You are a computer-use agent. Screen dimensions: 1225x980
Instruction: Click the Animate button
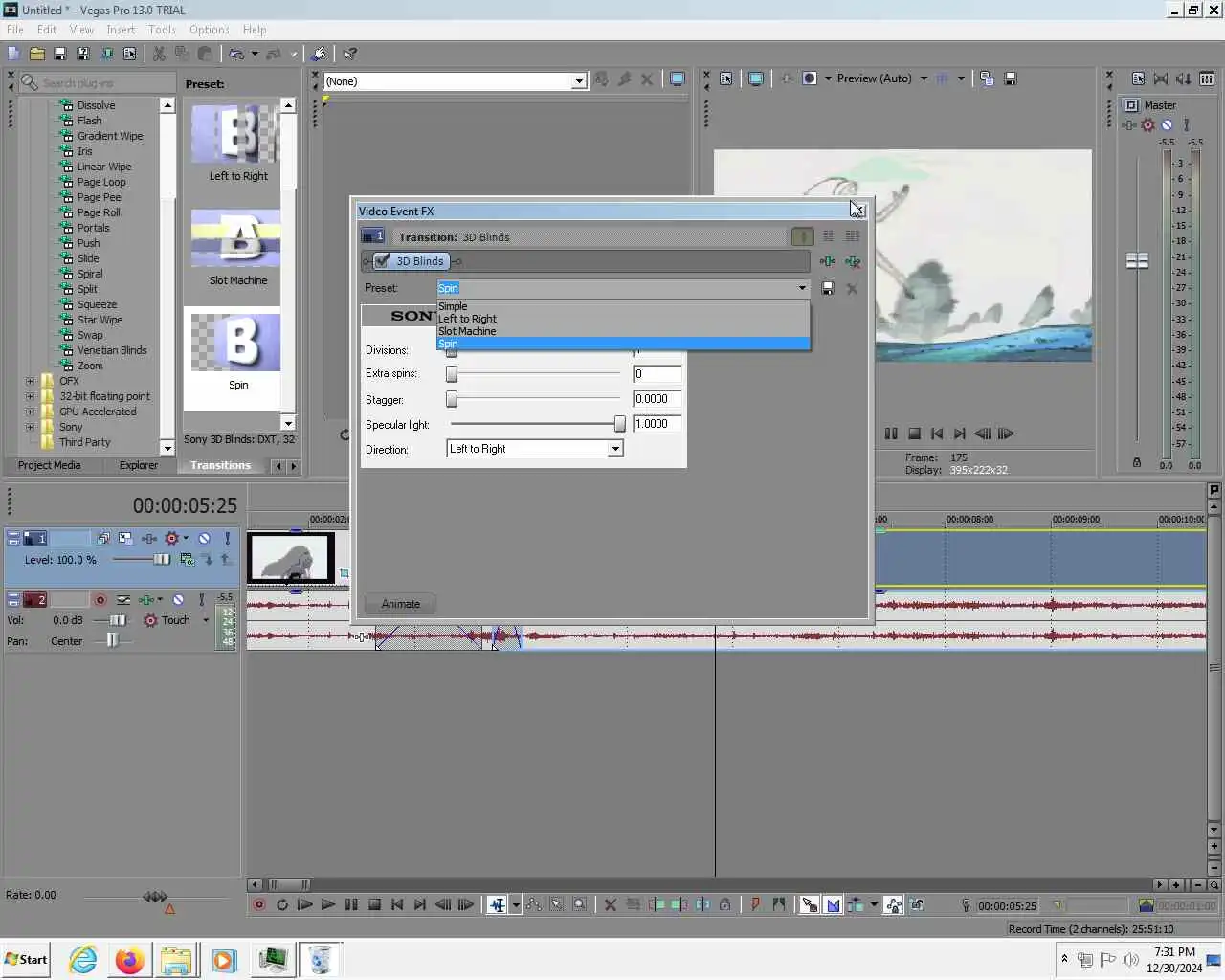tap(400, 604)
